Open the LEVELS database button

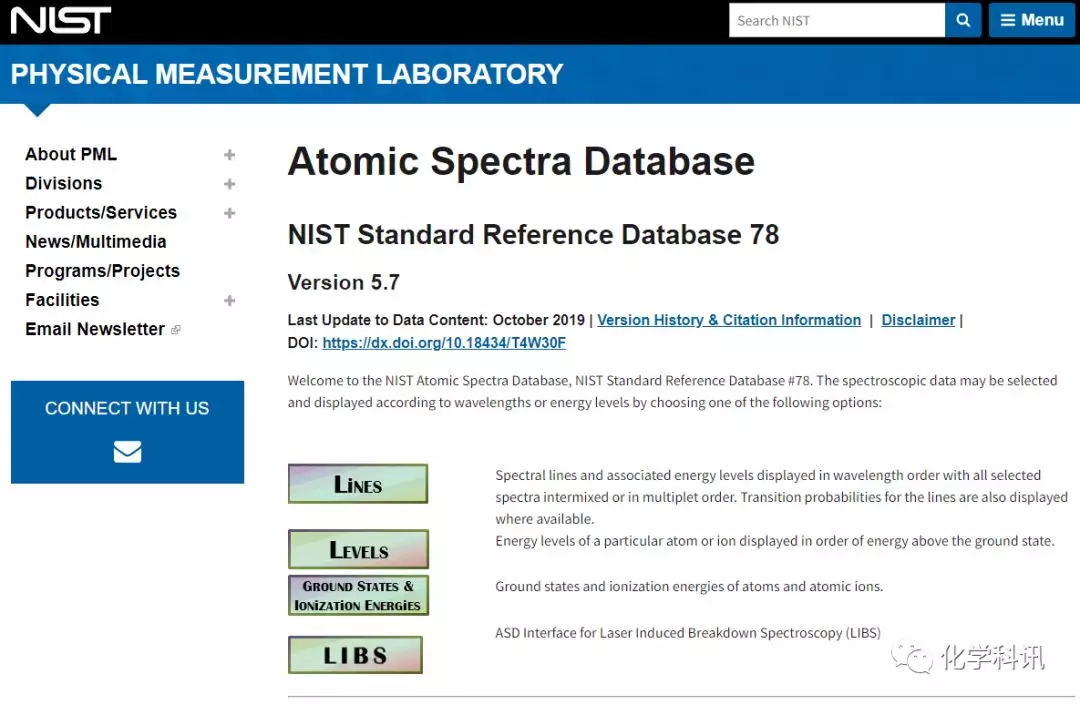tap(358, 550)
